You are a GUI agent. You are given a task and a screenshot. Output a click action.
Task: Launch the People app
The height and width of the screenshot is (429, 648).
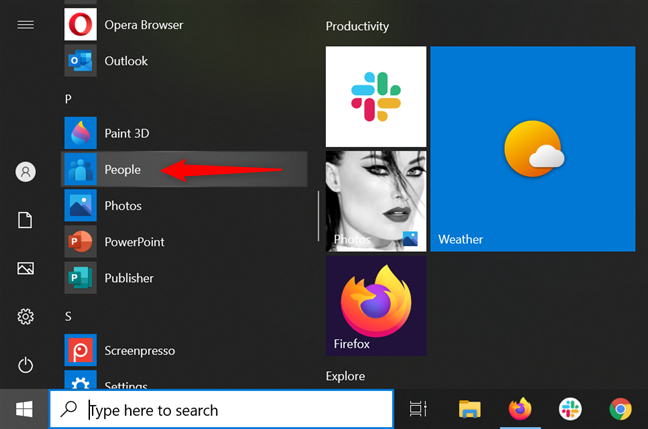(x=184, y=169)
